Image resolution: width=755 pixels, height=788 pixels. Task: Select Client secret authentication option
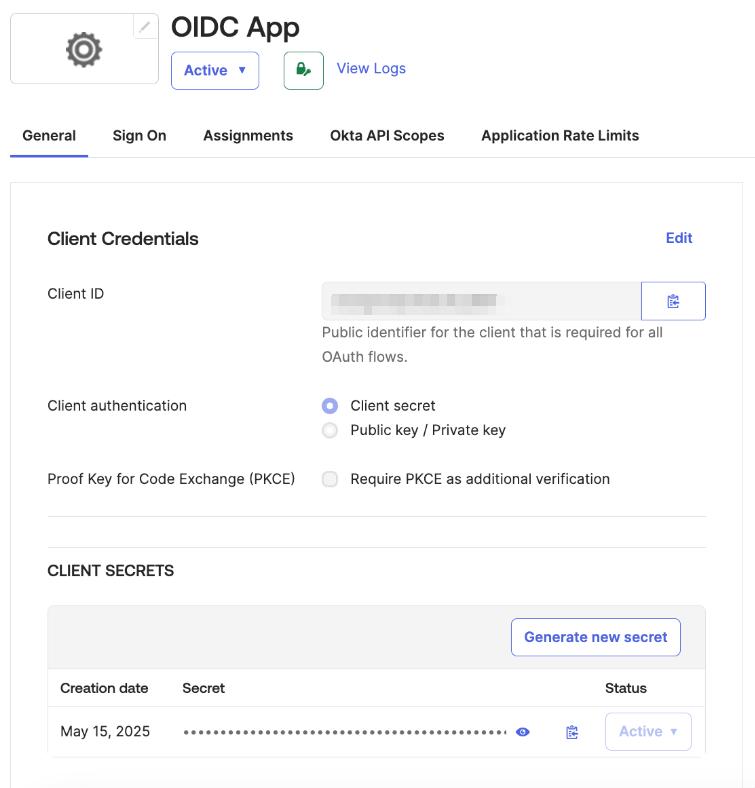click(330, 406)
